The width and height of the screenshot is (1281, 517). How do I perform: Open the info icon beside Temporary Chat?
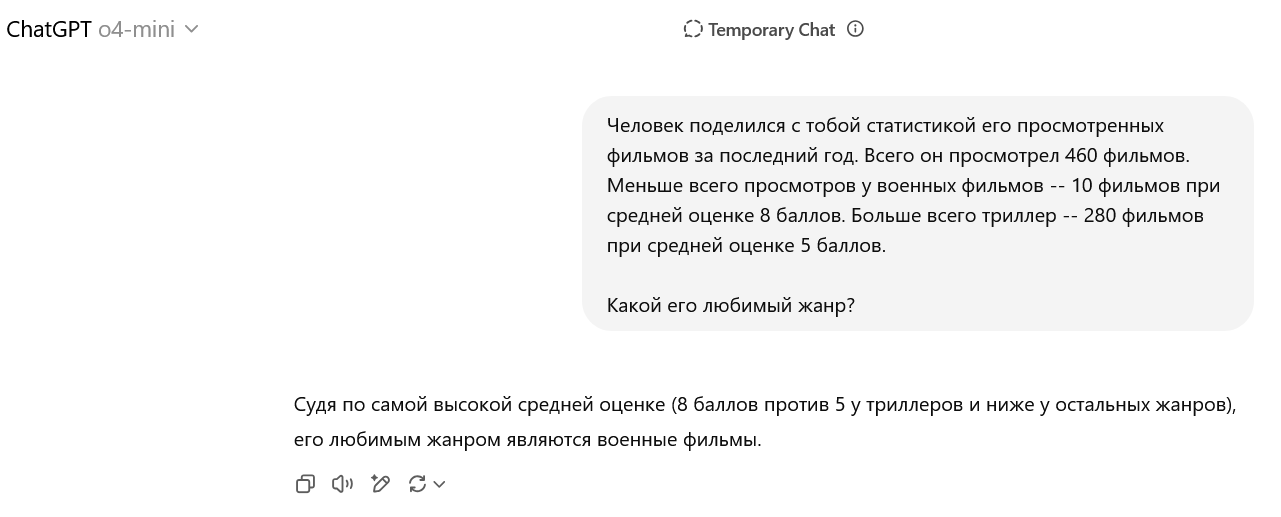pos(855,29)
